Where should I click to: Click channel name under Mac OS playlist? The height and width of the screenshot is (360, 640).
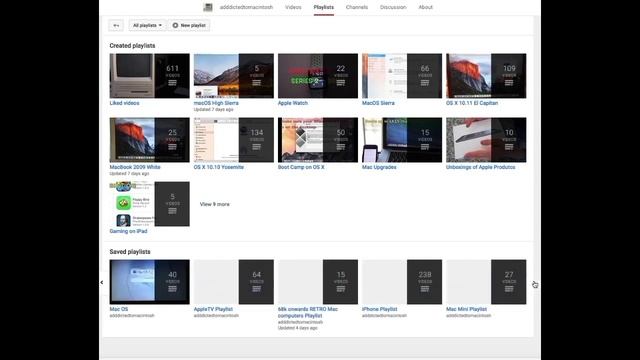click(132, 316)
